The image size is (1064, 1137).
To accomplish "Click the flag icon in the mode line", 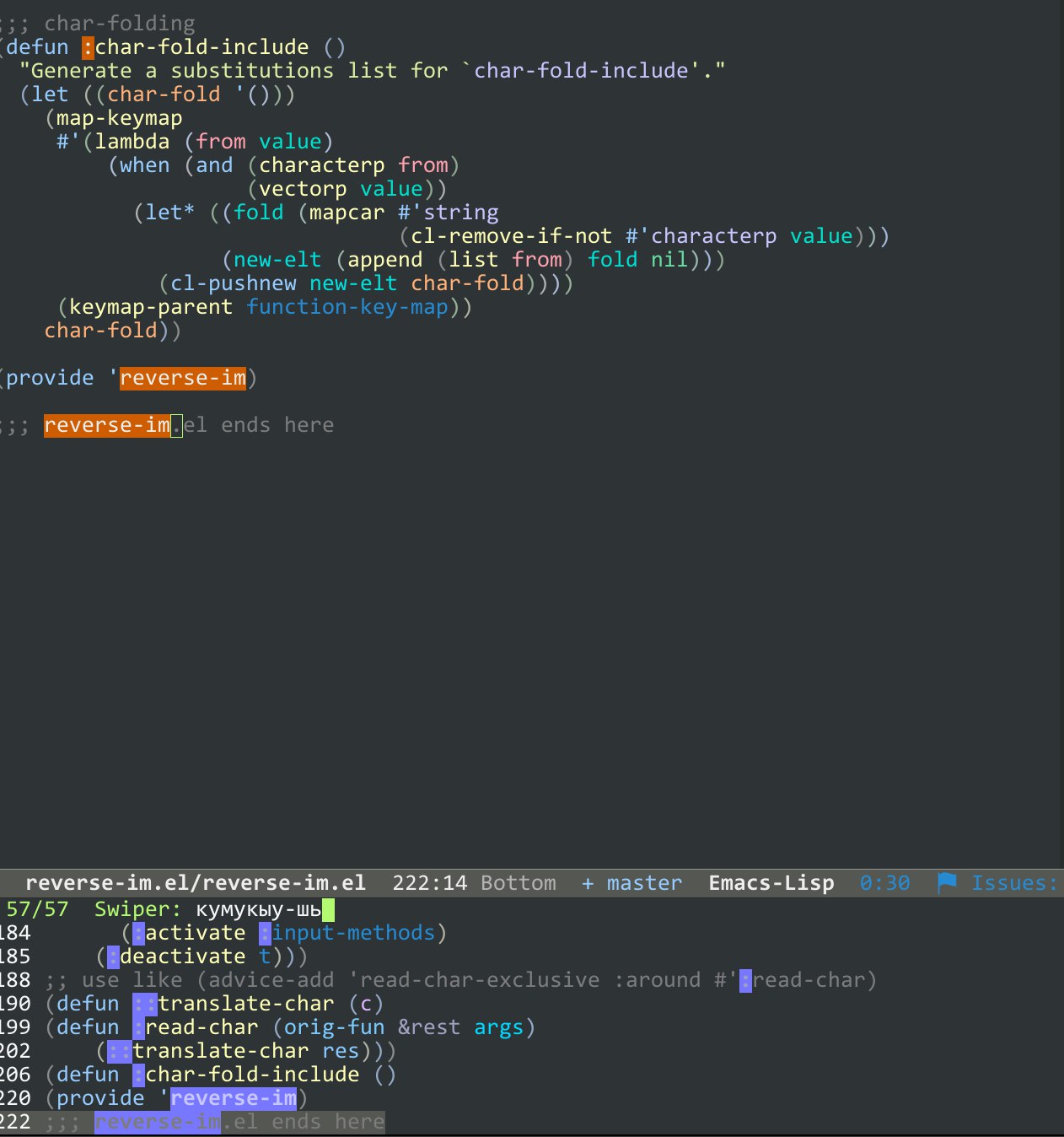I will (x=947, y=883).
